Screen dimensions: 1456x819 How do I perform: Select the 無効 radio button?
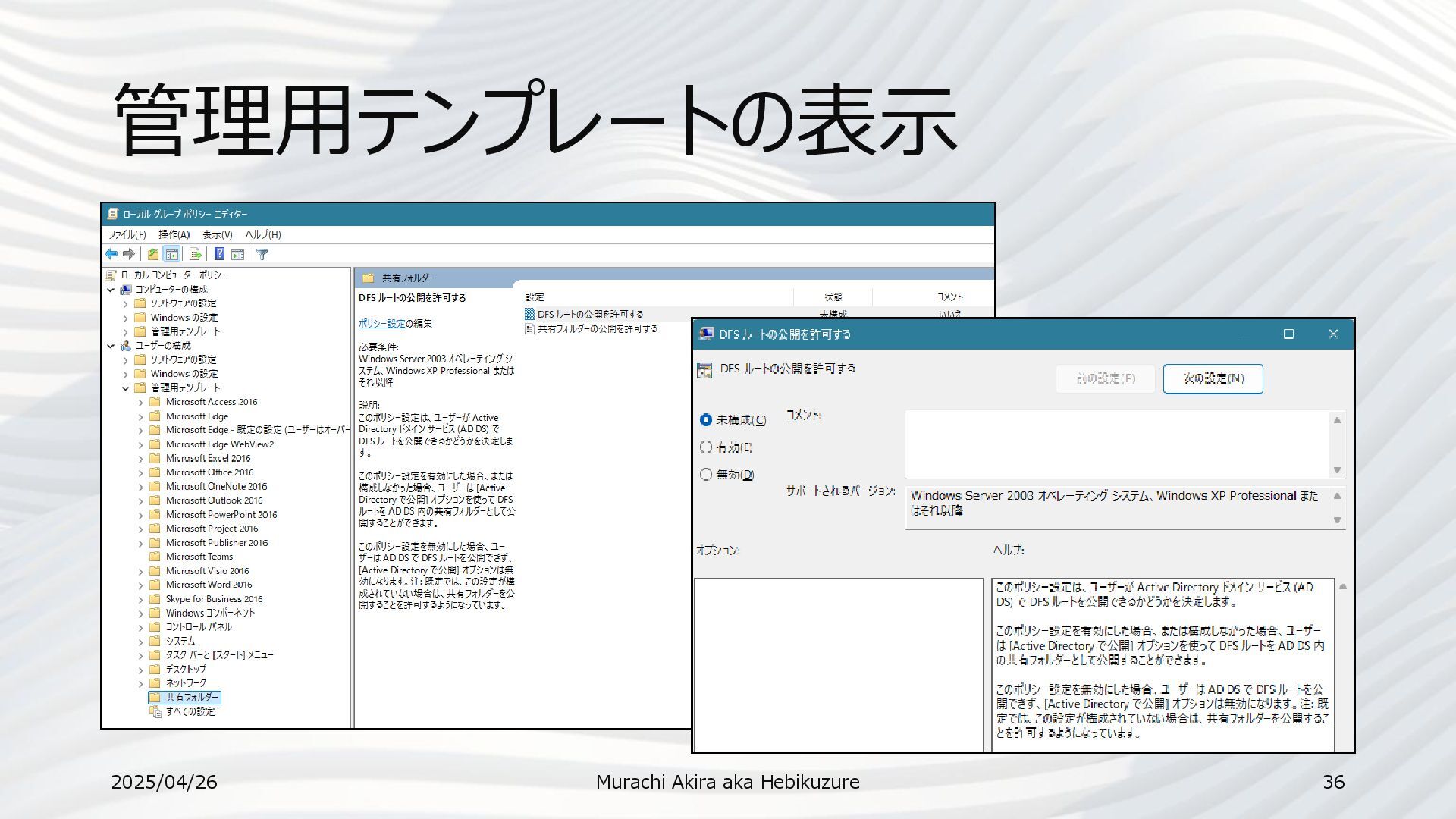point(706,474)
